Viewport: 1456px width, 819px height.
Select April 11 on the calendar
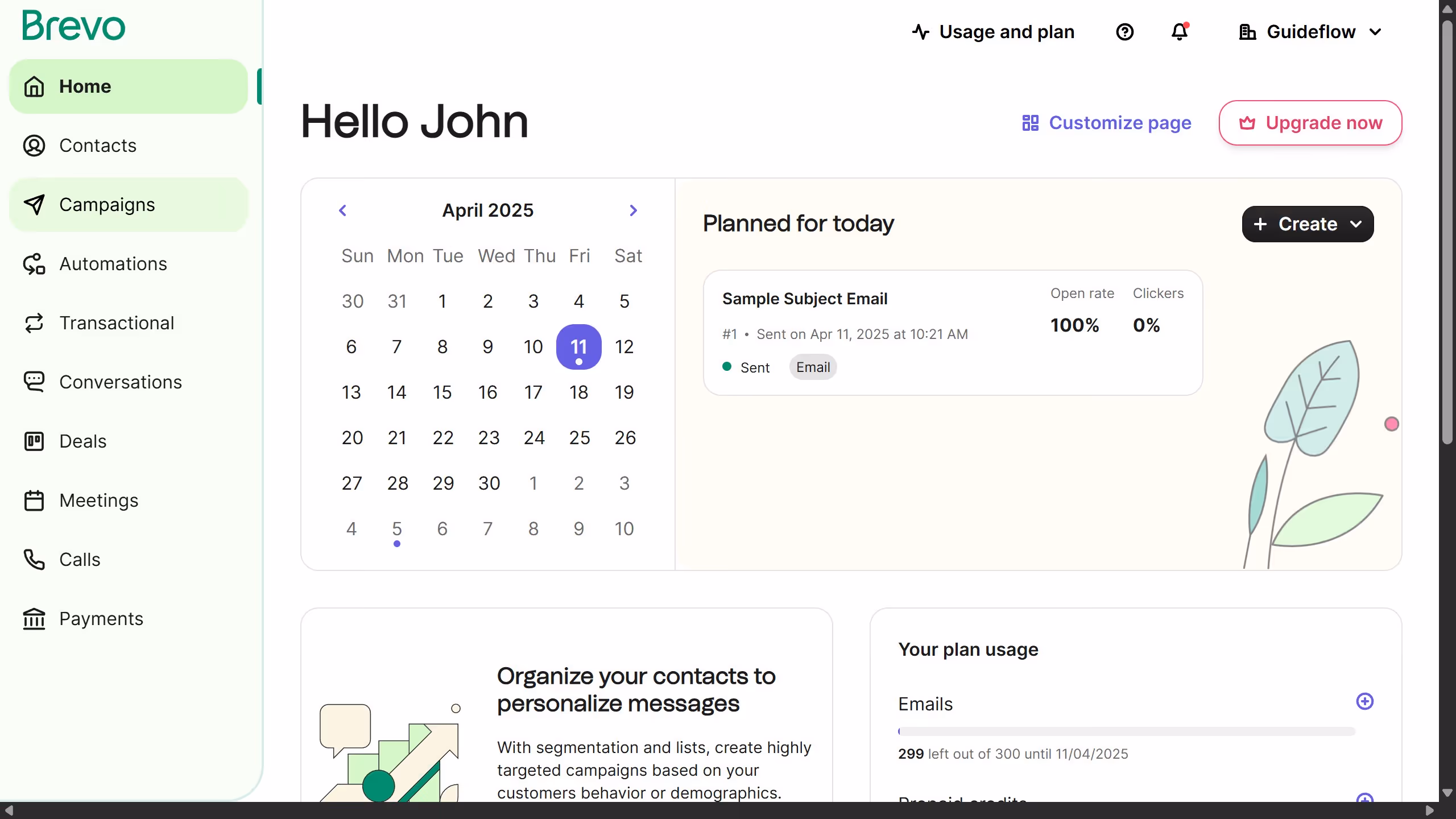[579, 346]
